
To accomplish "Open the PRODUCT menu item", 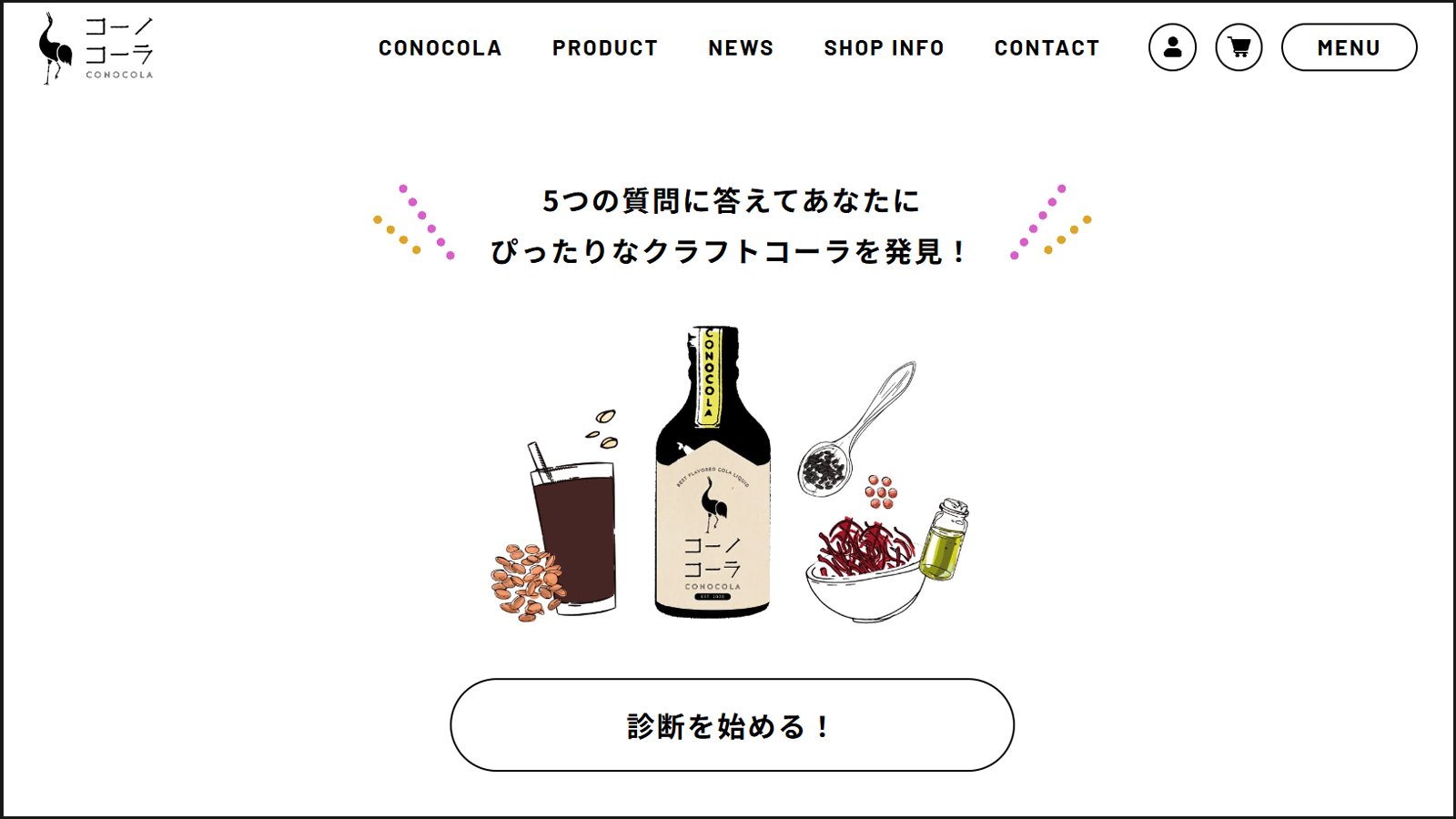I will (x=605, y=48).
